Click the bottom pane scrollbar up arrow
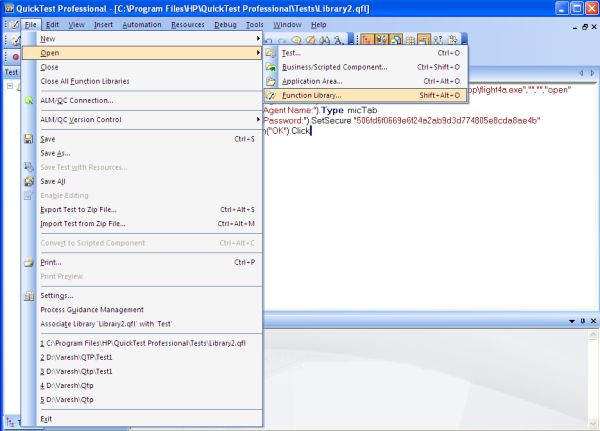This screenshot has height=431, width=600. (x=593, y=335)
